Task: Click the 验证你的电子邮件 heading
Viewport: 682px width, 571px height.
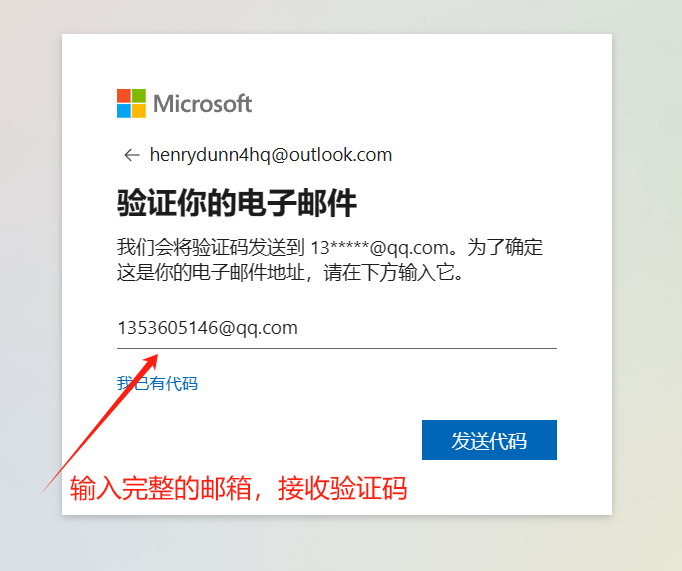Action: (x=237, y=203)
